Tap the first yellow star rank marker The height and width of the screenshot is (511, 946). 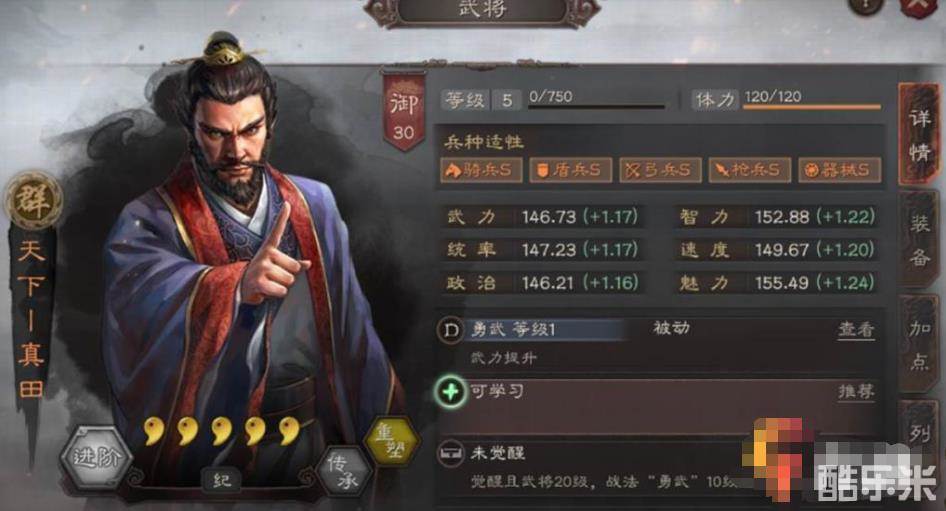coord(154,430)
